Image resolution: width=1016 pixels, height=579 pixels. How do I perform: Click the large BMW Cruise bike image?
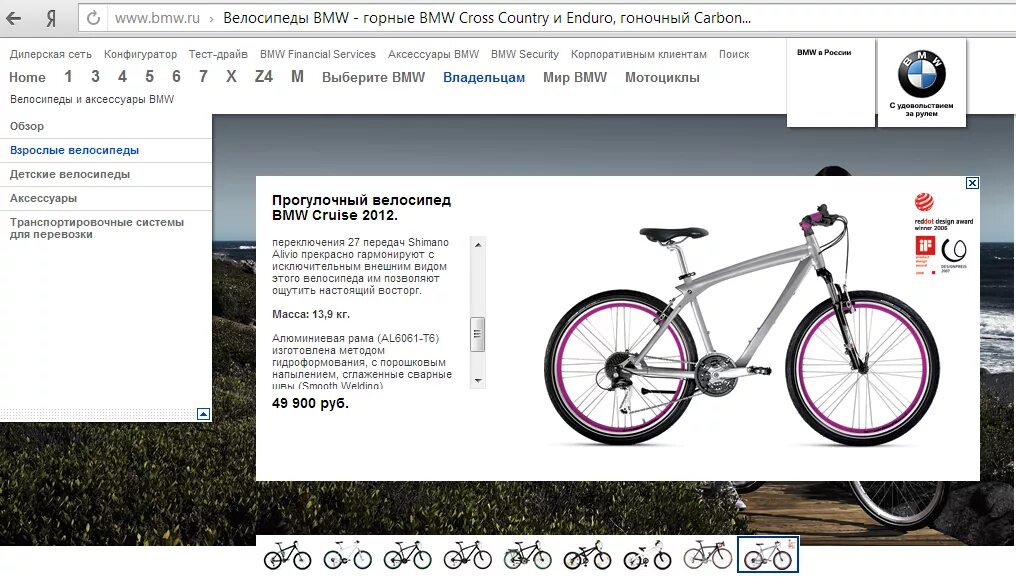pos(741,326)
